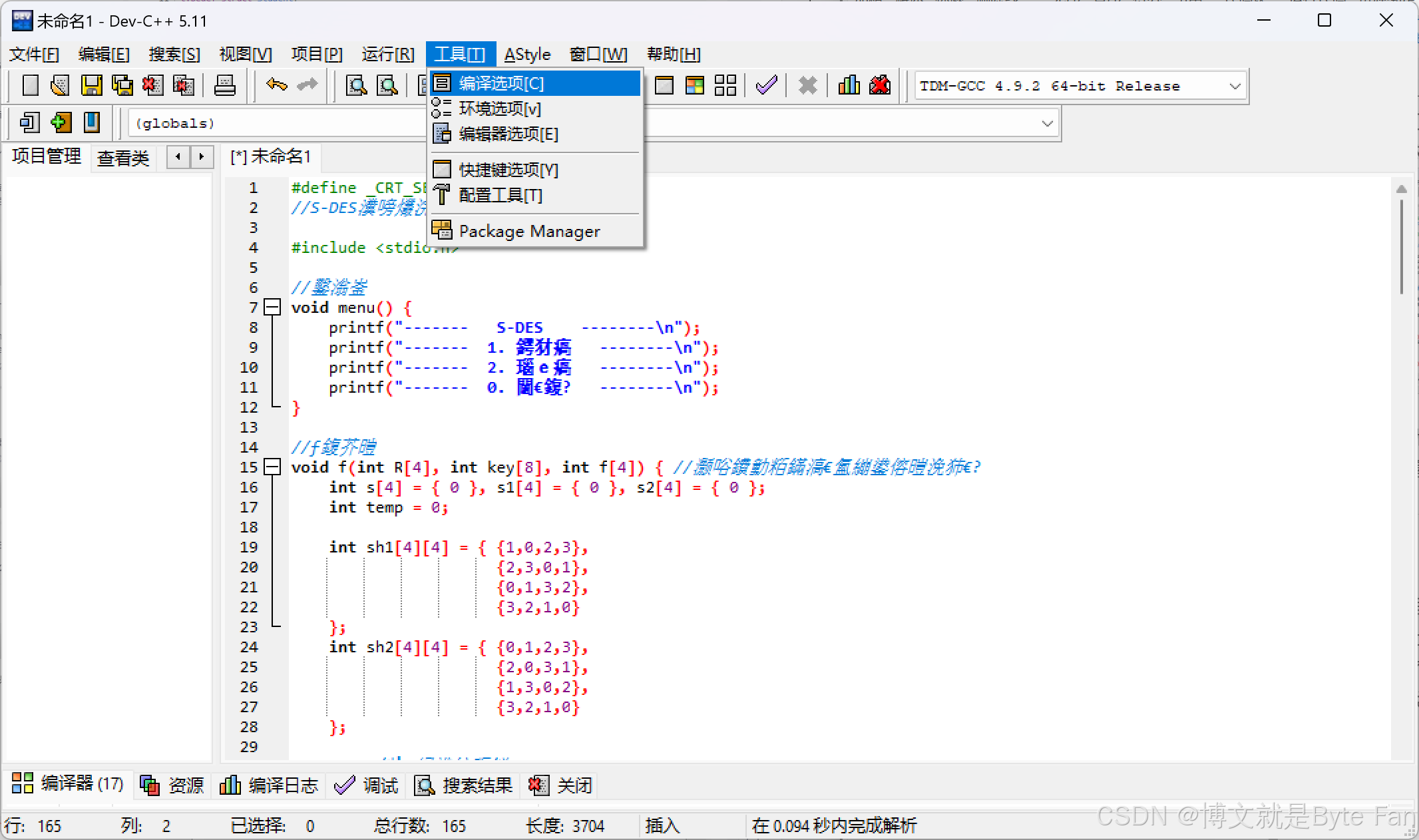1419x840 pixels.
Task: Open the 编译日志 bottom tab
Action: (x=270, y=785)
